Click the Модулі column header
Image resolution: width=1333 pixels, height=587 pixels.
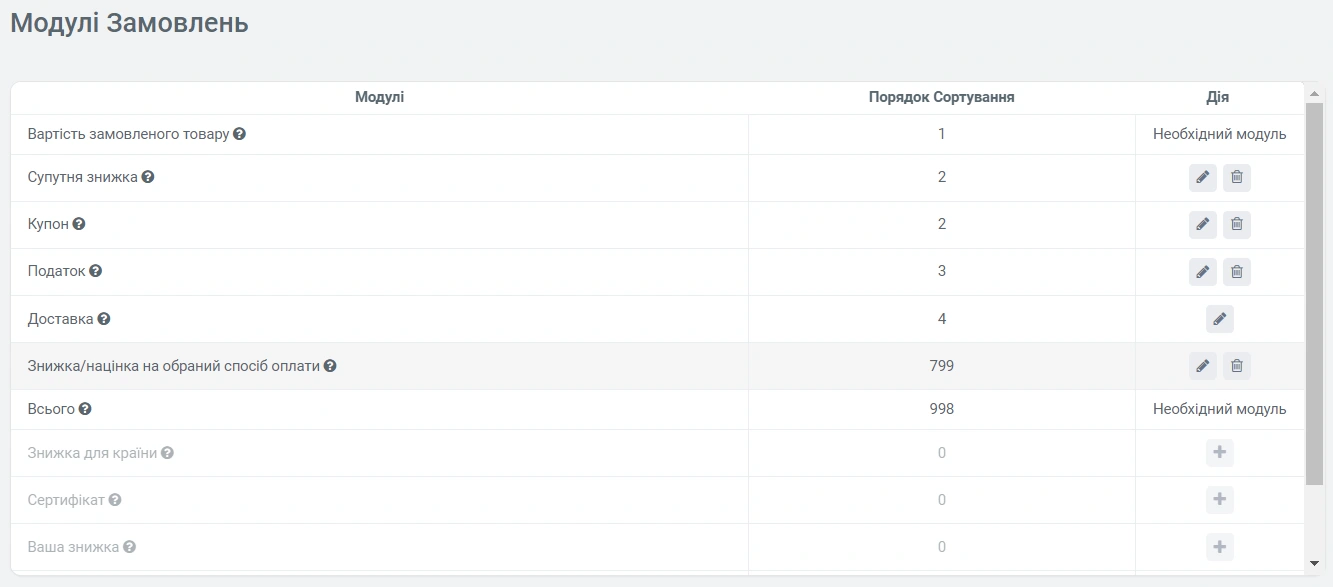[379, 97]
